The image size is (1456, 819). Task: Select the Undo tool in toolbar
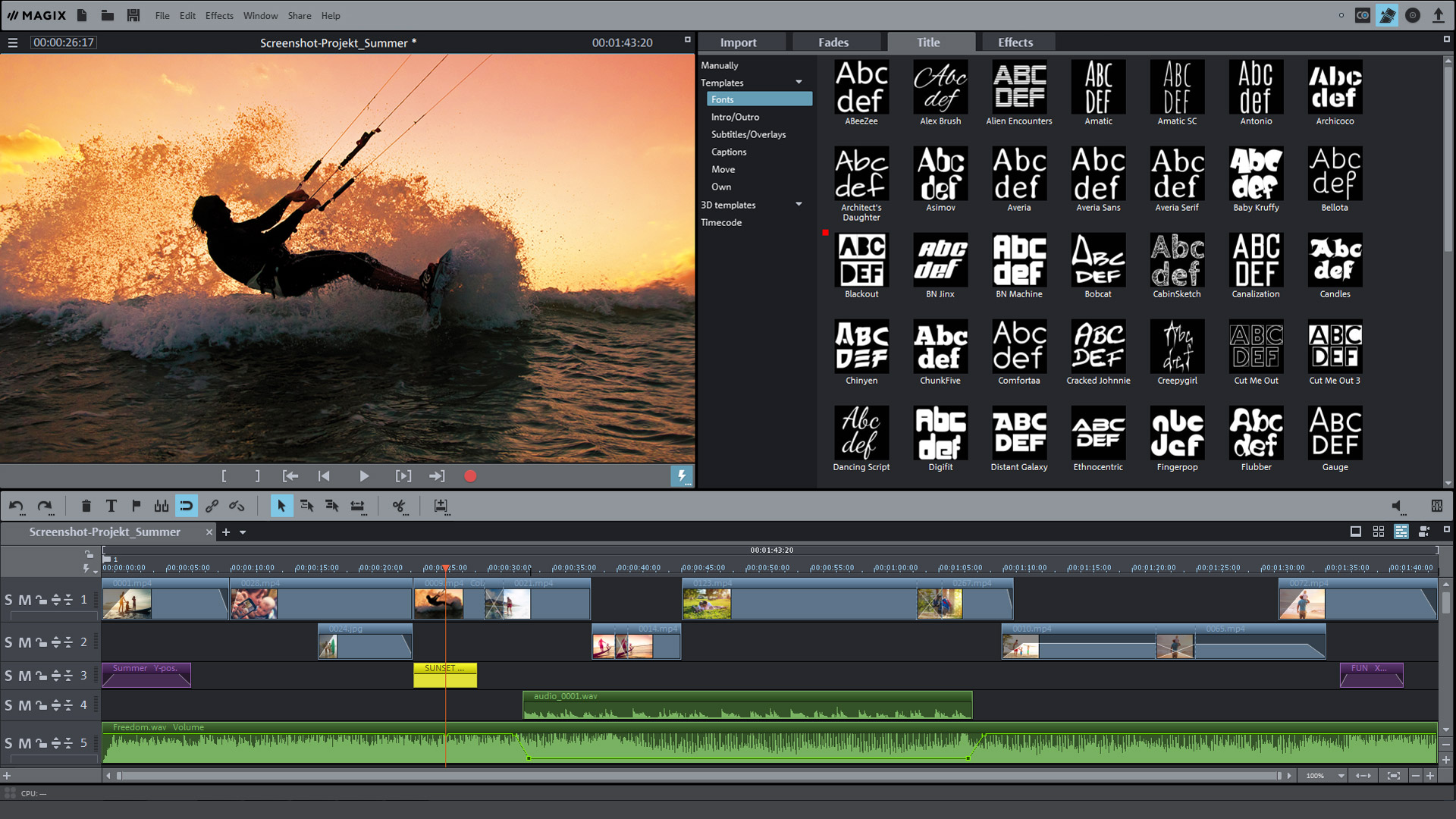[16, 505]
